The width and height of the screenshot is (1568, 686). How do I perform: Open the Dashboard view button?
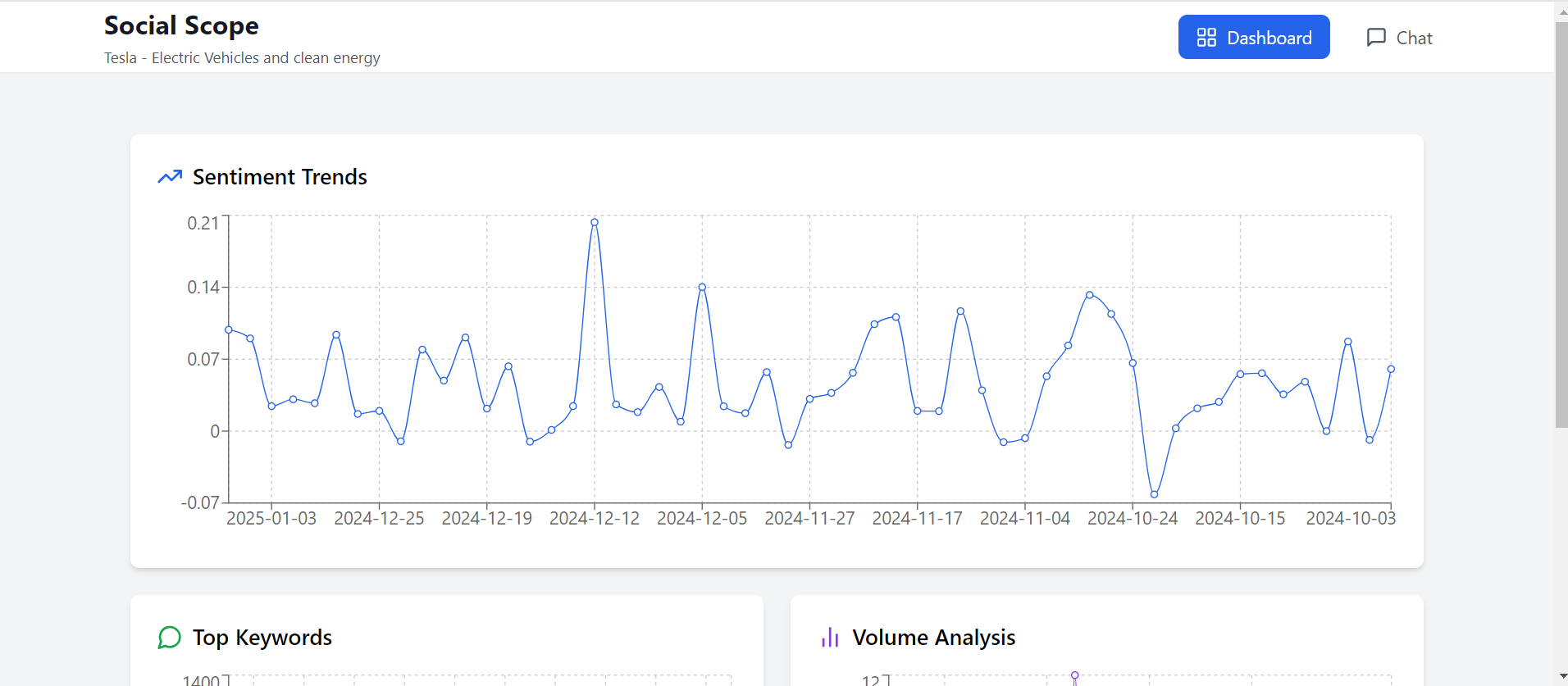1254,37
